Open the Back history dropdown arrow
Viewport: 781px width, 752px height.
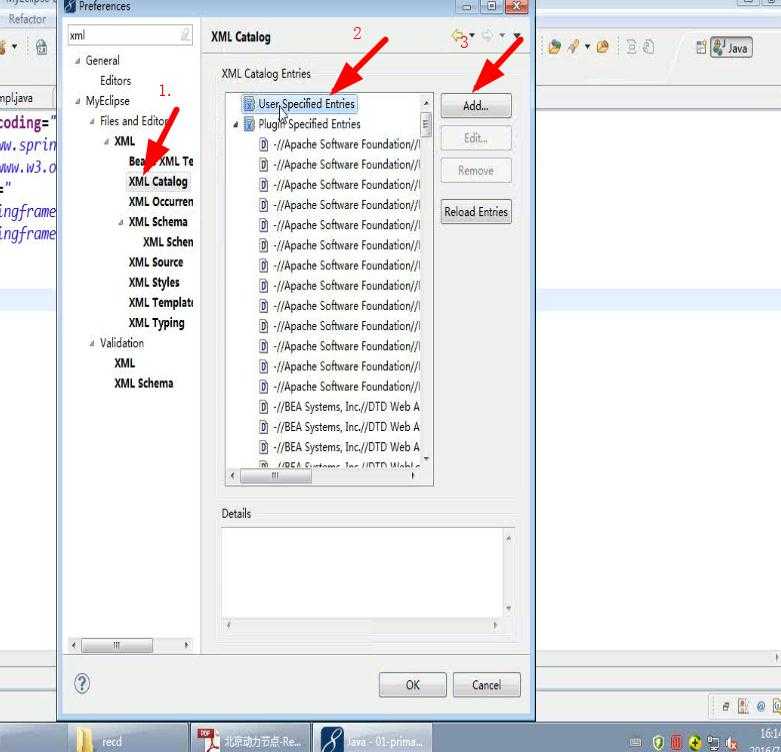pos(472,35)
